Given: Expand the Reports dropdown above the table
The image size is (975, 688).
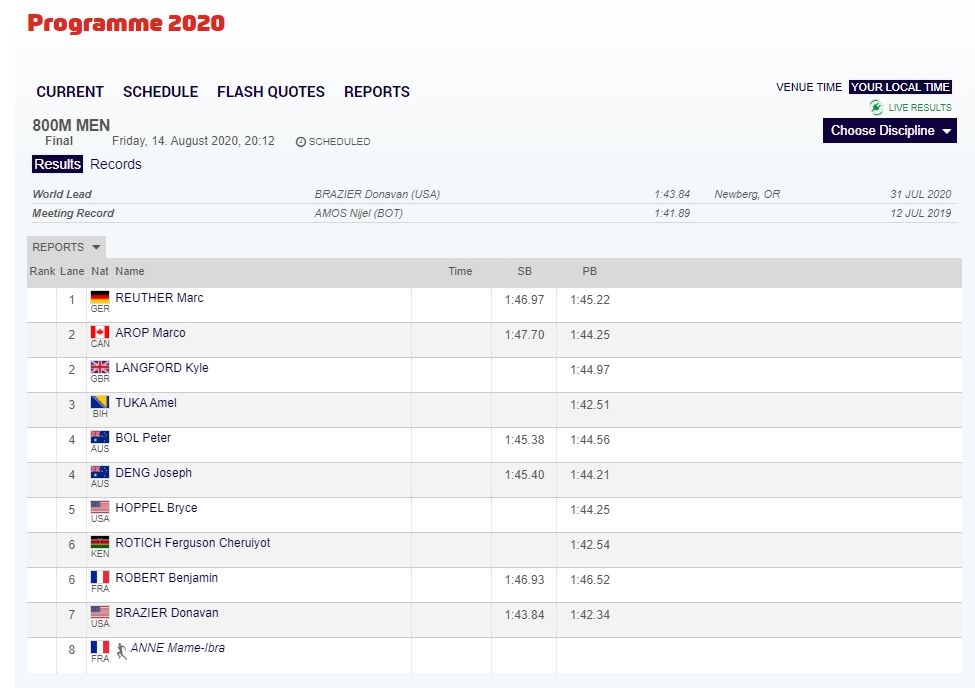Looking at the screenshot, I should click(66, 247).
